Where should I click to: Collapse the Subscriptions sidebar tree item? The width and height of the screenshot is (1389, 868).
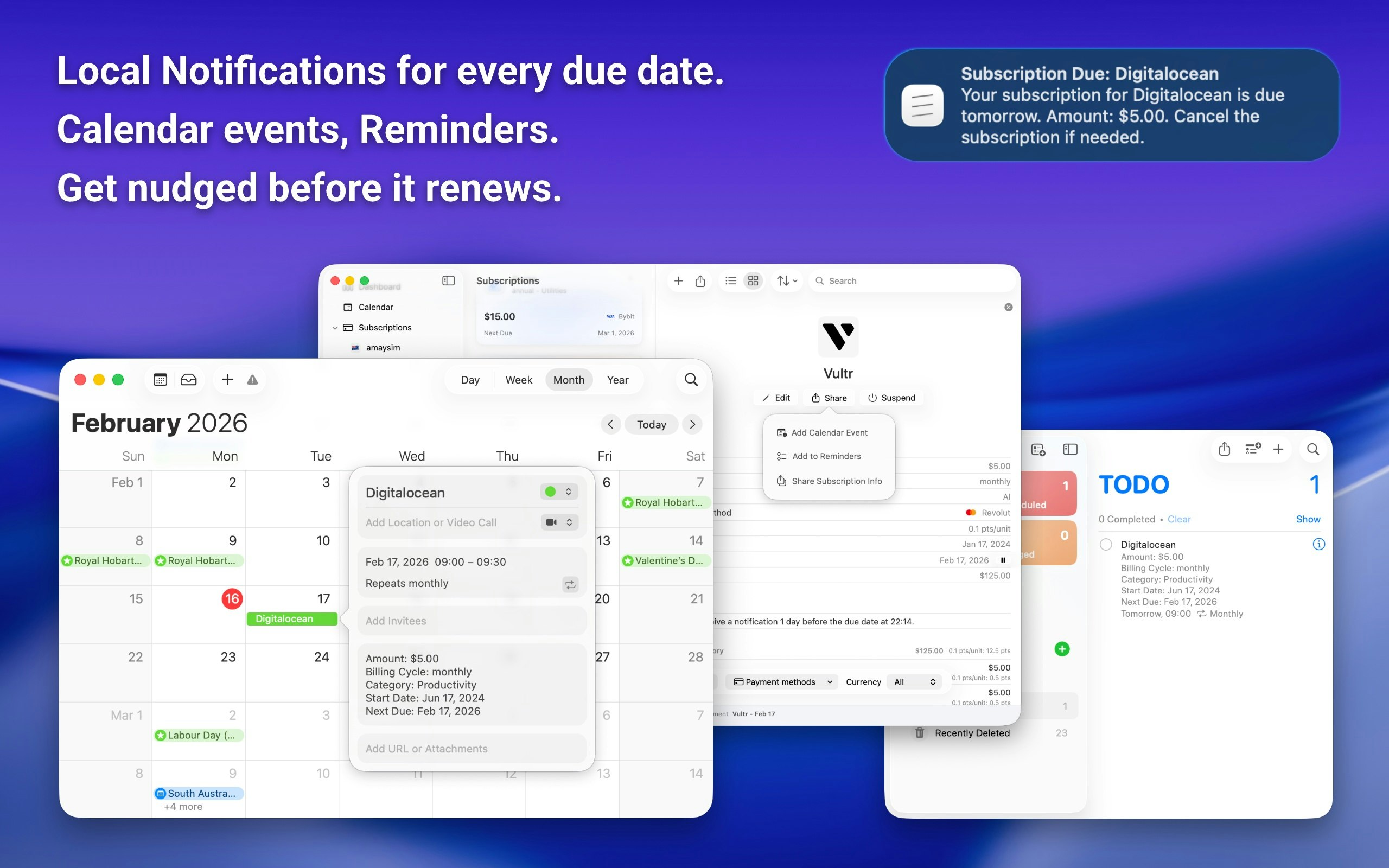(335, 328)
